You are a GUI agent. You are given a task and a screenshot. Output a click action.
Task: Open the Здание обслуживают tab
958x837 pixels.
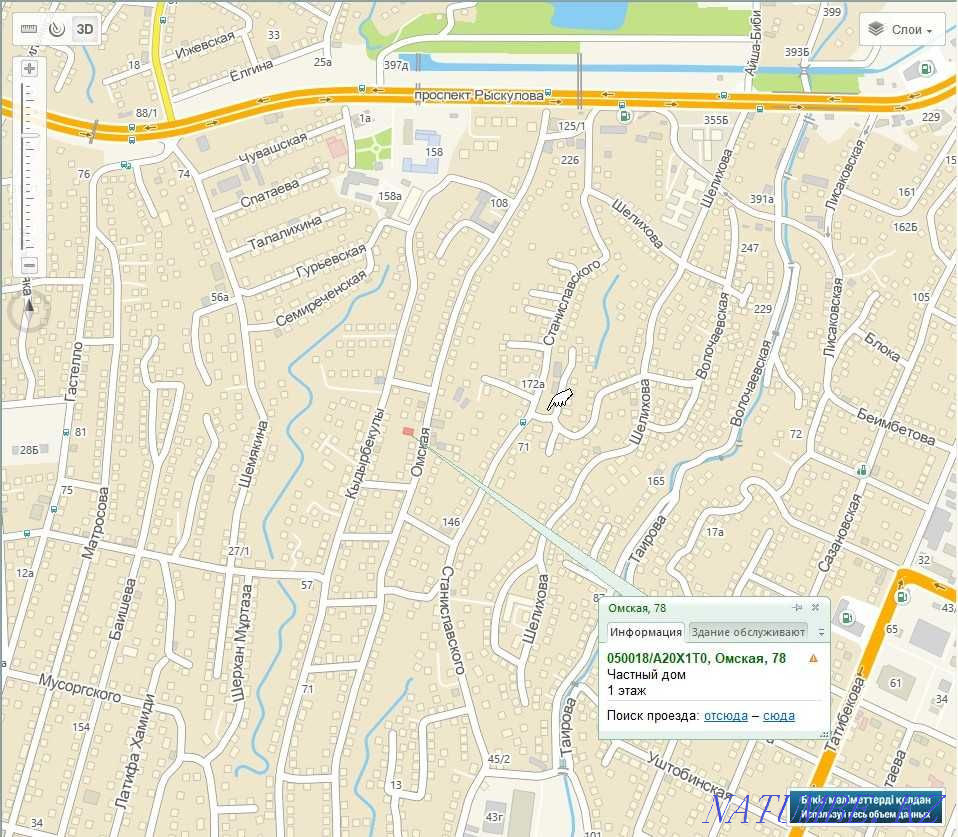coord(748,631)
